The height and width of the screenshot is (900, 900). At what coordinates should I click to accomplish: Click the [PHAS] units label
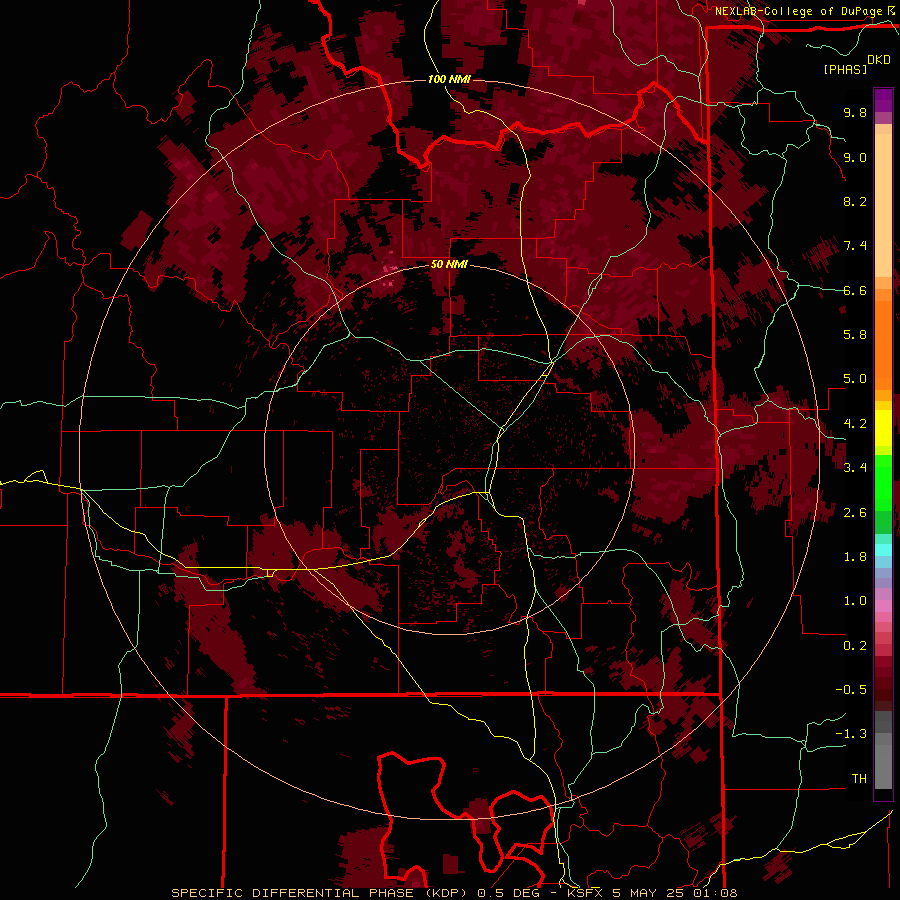click(x=845, y=69)
